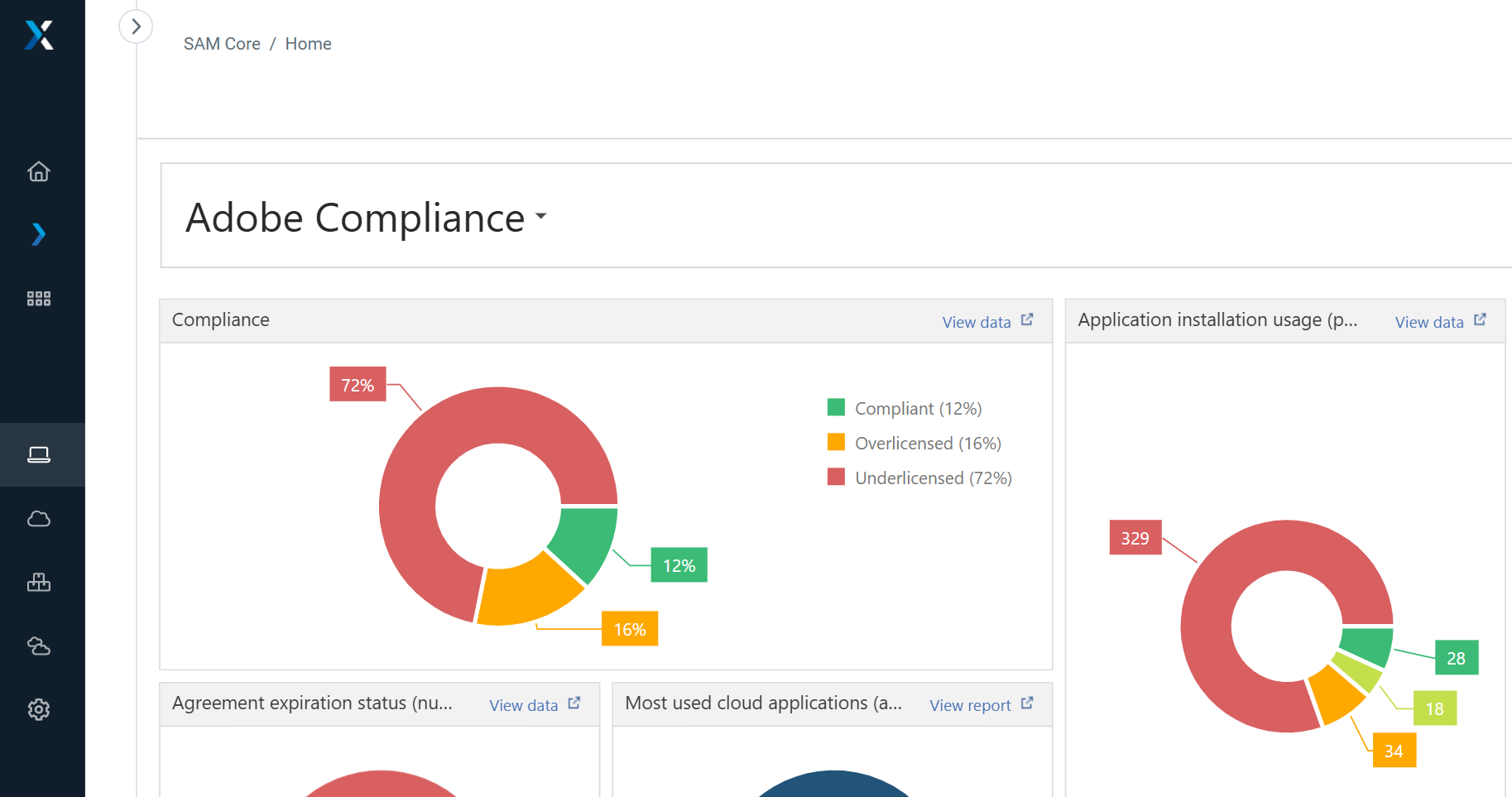Open View data for Agreement expiration status
This screenshot has height=797, width=1512.
coord(534,705)
